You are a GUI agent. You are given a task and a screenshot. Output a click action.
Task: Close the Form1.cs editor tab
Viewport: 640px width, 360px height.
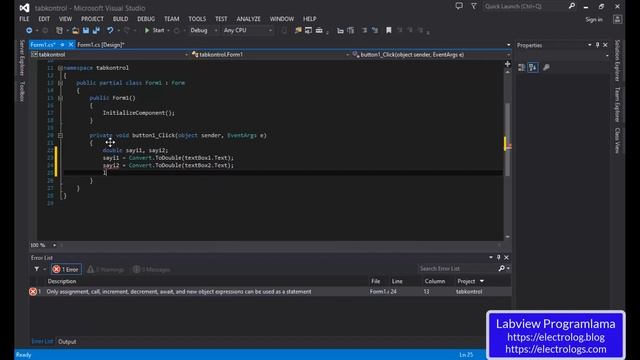click(x=71, y=44)
